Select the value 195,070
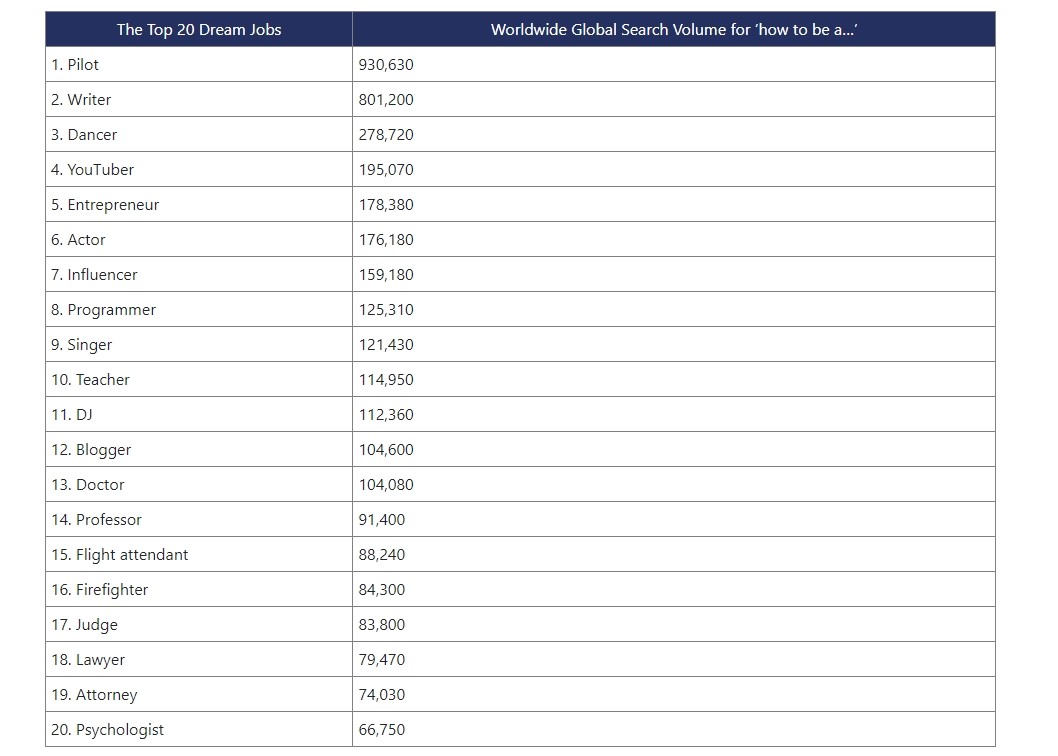This screenshot has width=1058, height=756. [x=386, y=170]
